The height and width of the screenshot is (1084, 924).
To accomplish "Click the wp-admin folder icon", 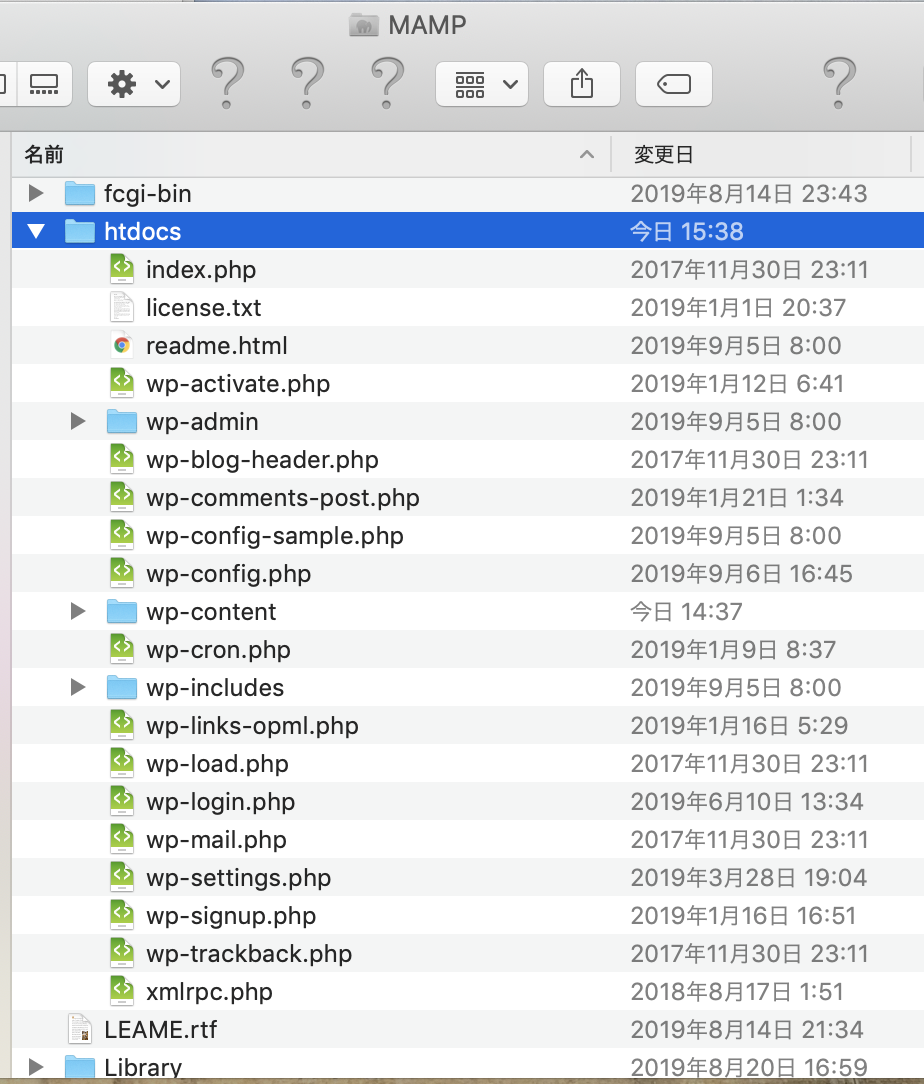I will pyautogui.click(x=122, y=421).
